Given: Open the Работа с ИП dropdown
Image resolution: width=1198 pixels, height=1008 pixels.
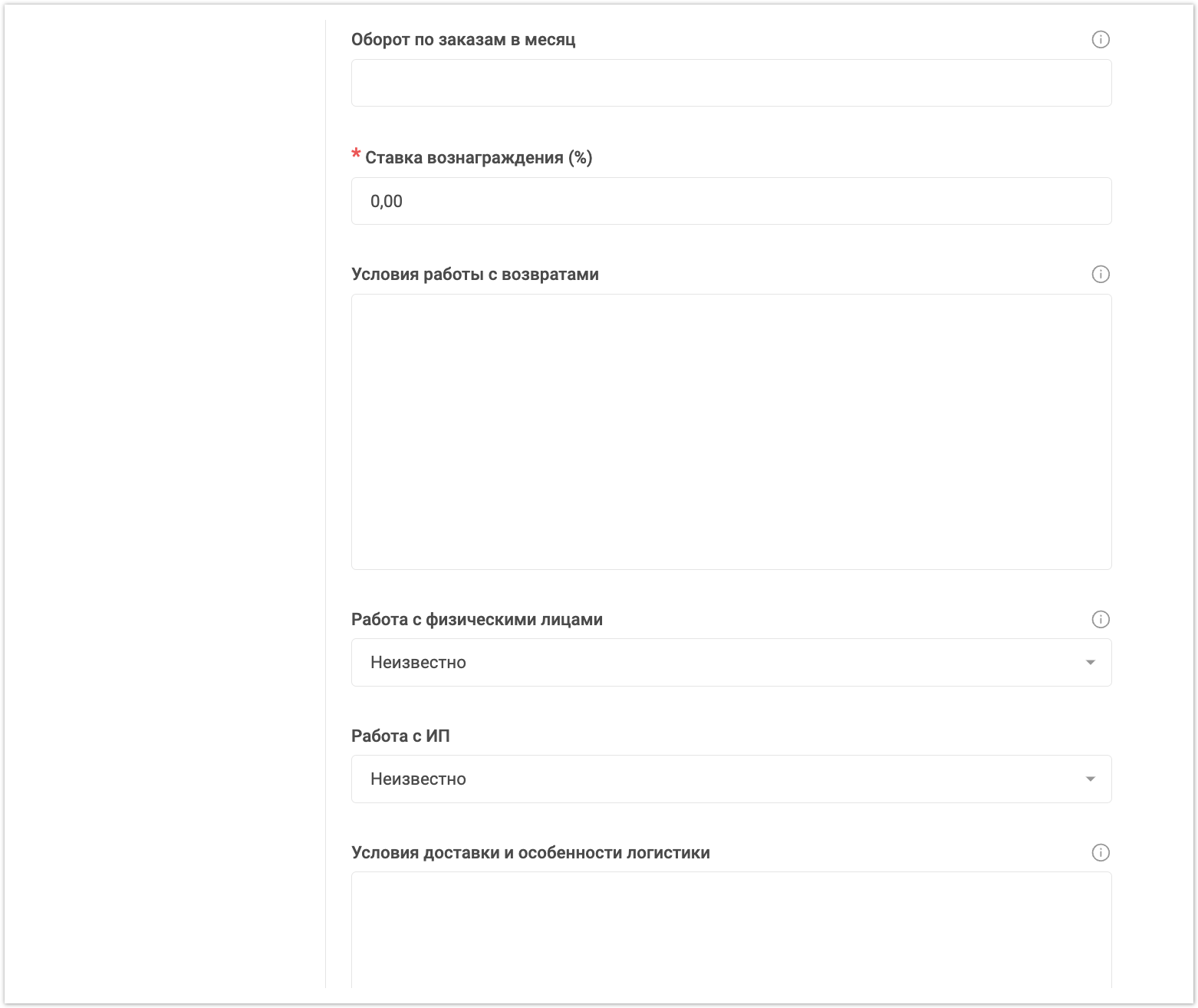Looking at the screenshot, I should 721,779.
